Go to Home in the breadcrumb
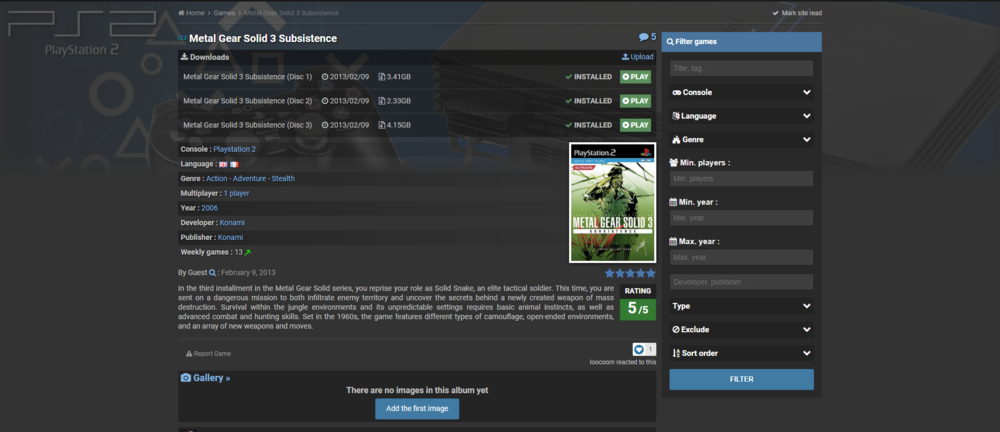The image size is (1000, 432). point(191,12)
